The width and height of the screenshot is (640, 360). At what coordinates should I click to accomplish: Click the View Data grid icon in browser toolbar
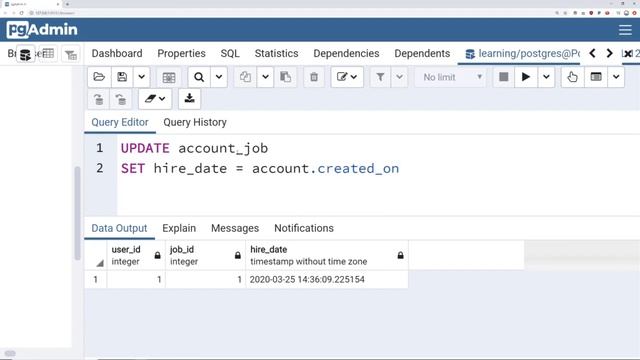[48, 53]
